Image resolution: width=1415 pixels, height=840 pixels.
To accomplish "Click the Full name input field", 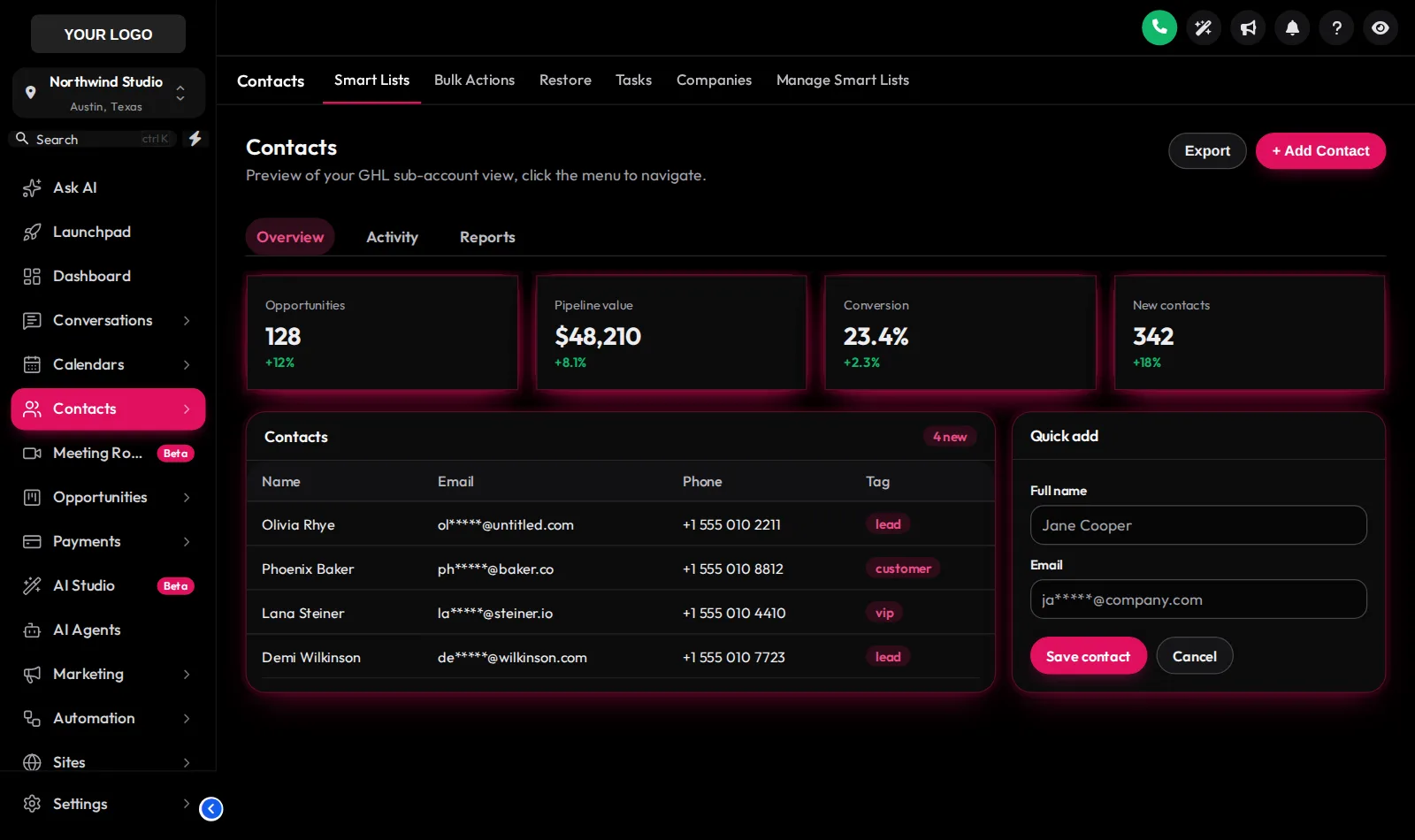I will (1198, 525).
